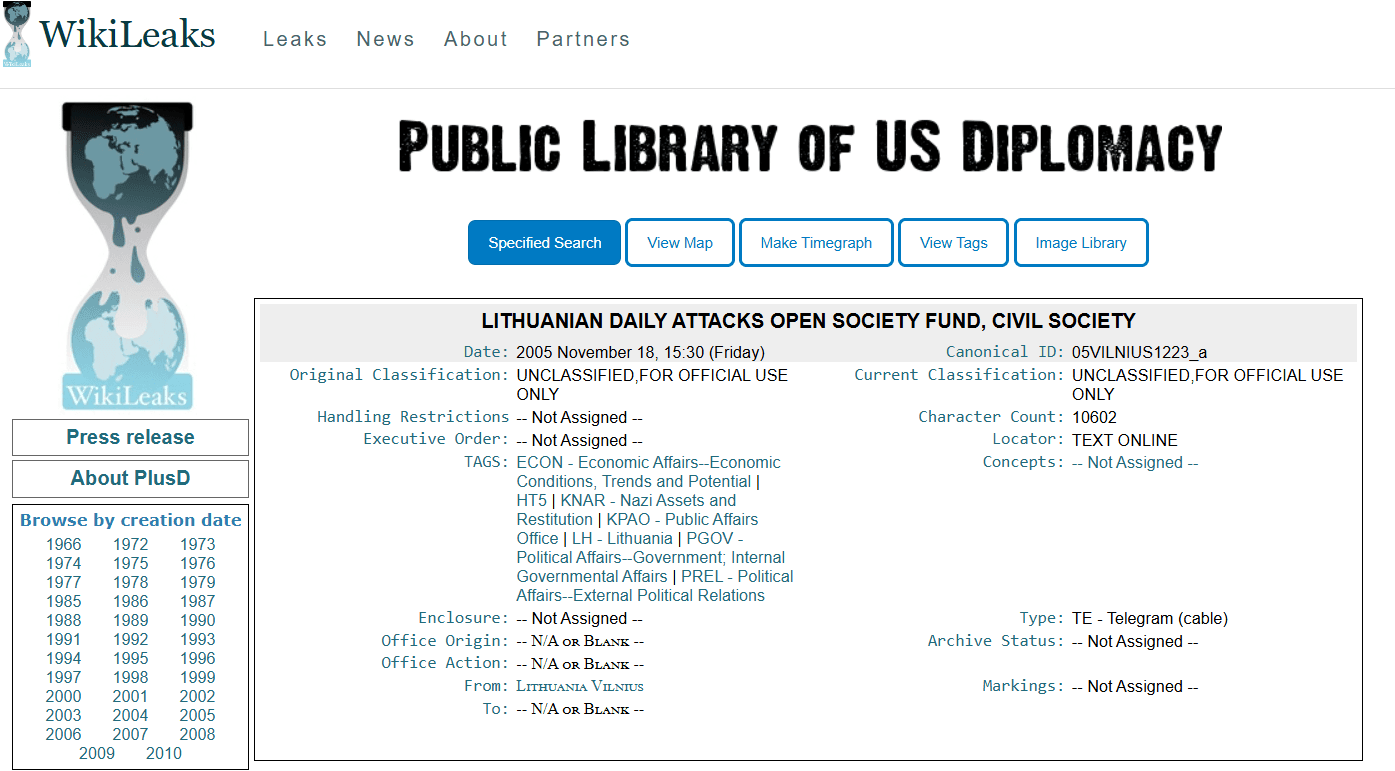Open the Leaks menu item

[295, 39]
